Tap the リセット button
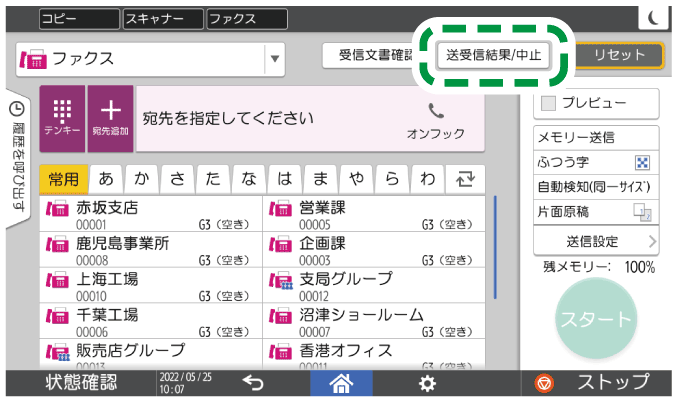 click(619, 55)
